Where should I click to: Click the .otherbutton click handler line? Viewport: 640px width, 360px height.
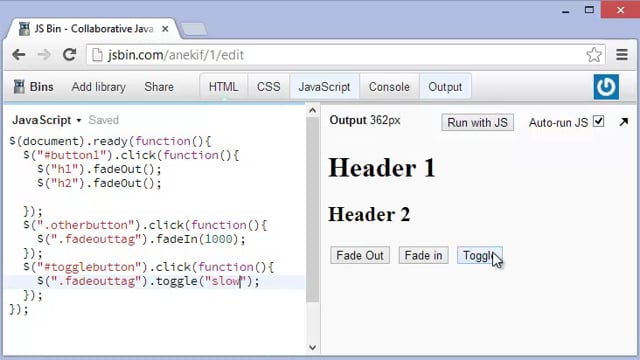click(x=145, y=225)
